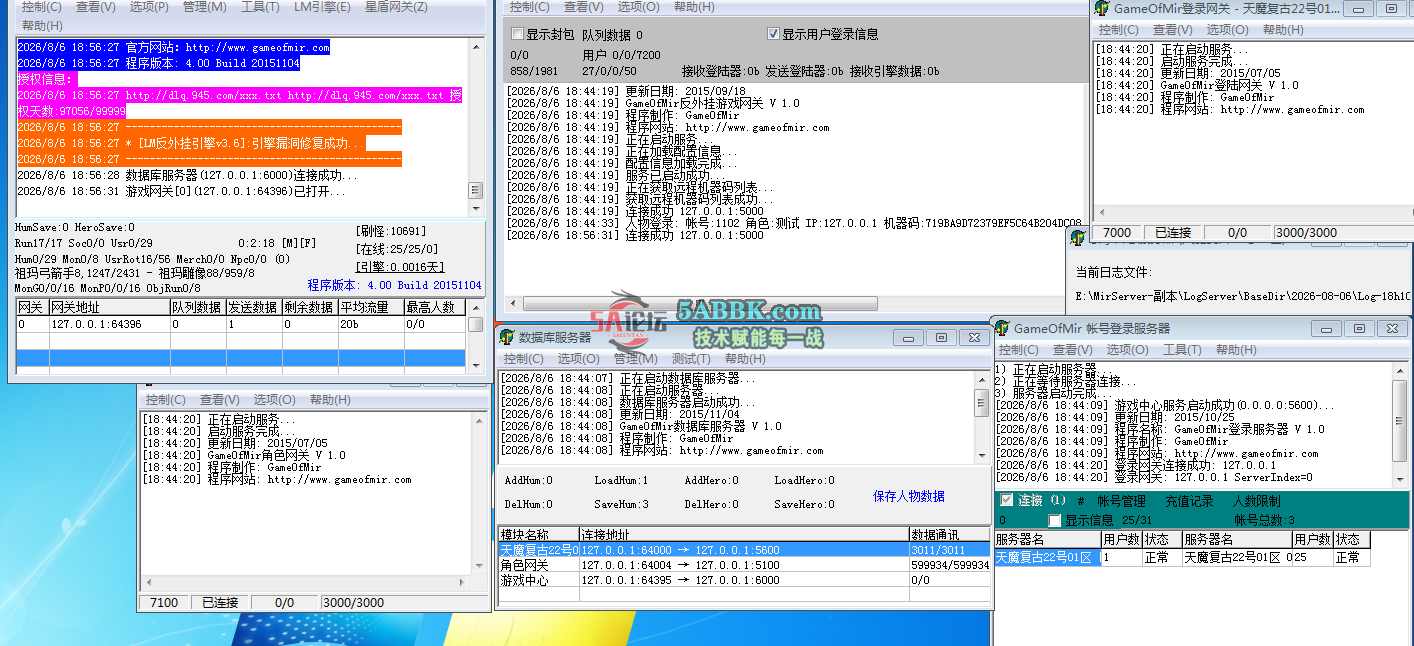Open the 星盾网关(Z) menu

pyautogui.click(x=395, y=7)
